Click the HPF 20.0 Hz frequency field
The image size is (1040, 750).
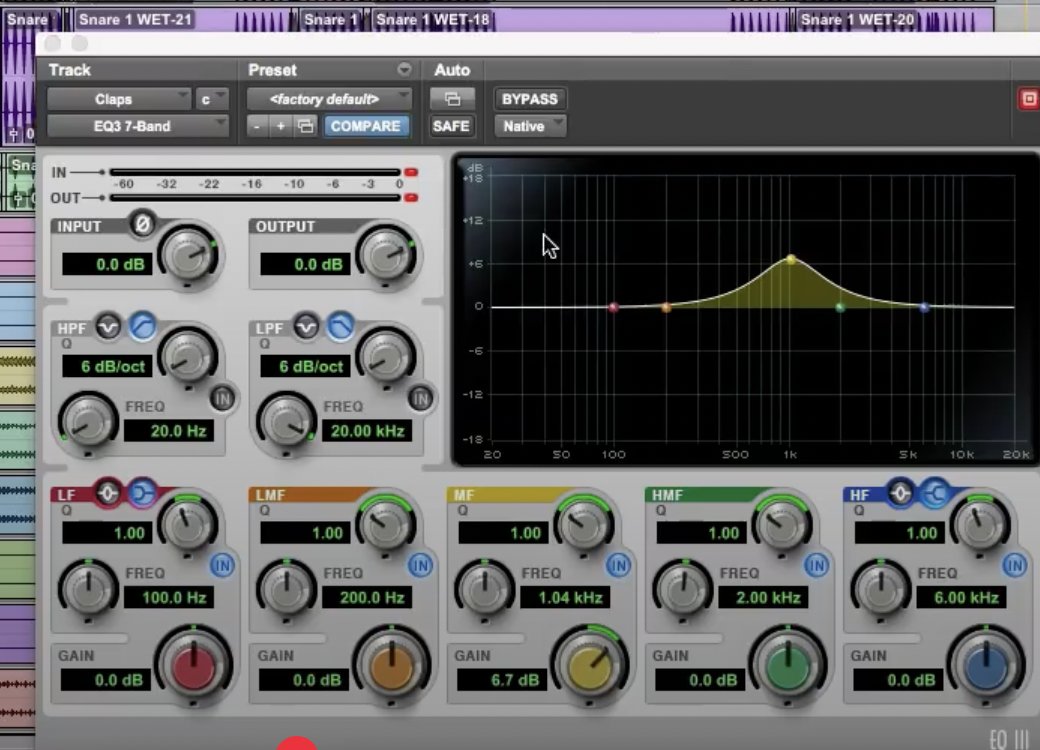click(x=168, y=431)
